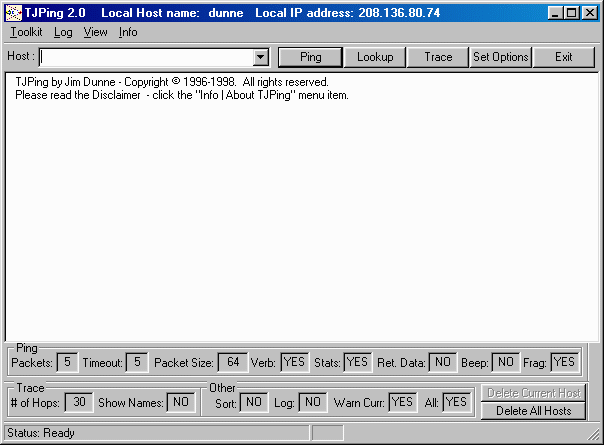Image resolution: width=604 pixels, height=445 pixels.
Task: Focus the Host input field
Action: pos(147,57)
